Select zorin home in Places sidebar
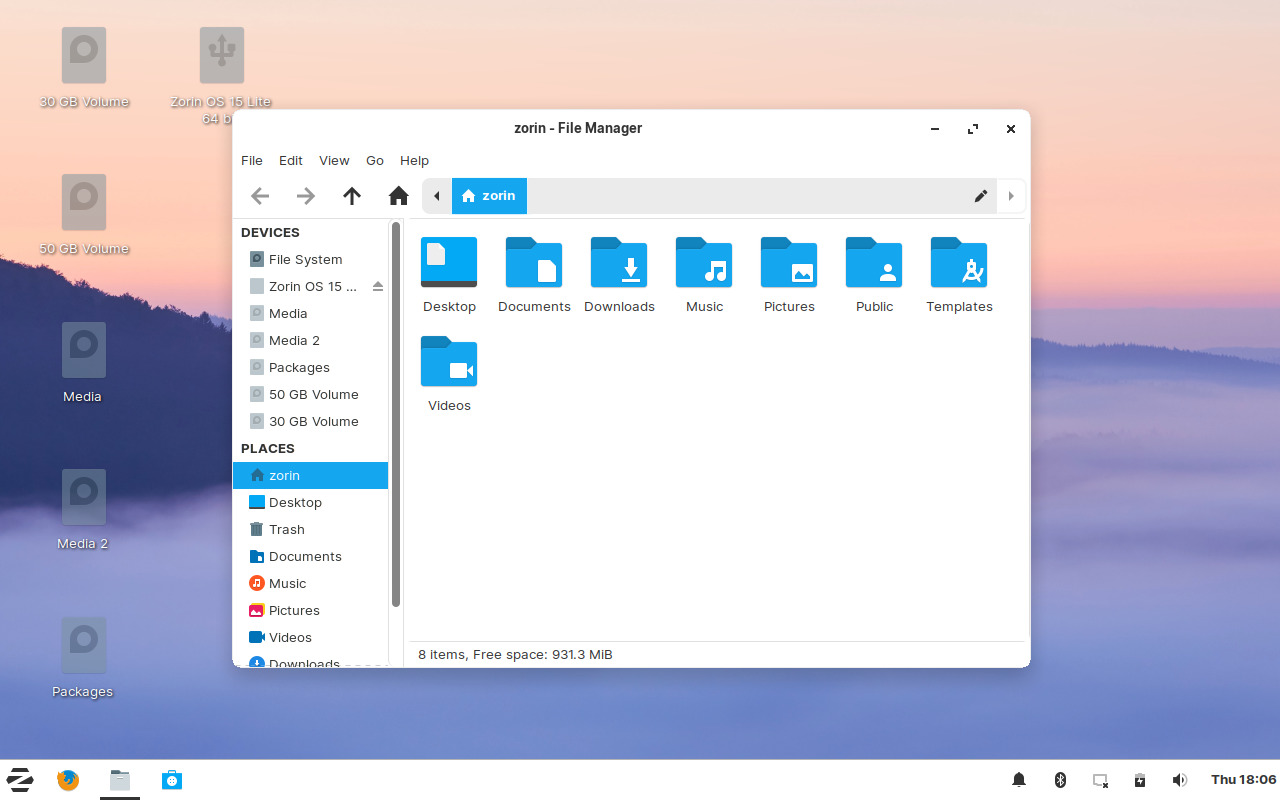 point(310,475)
